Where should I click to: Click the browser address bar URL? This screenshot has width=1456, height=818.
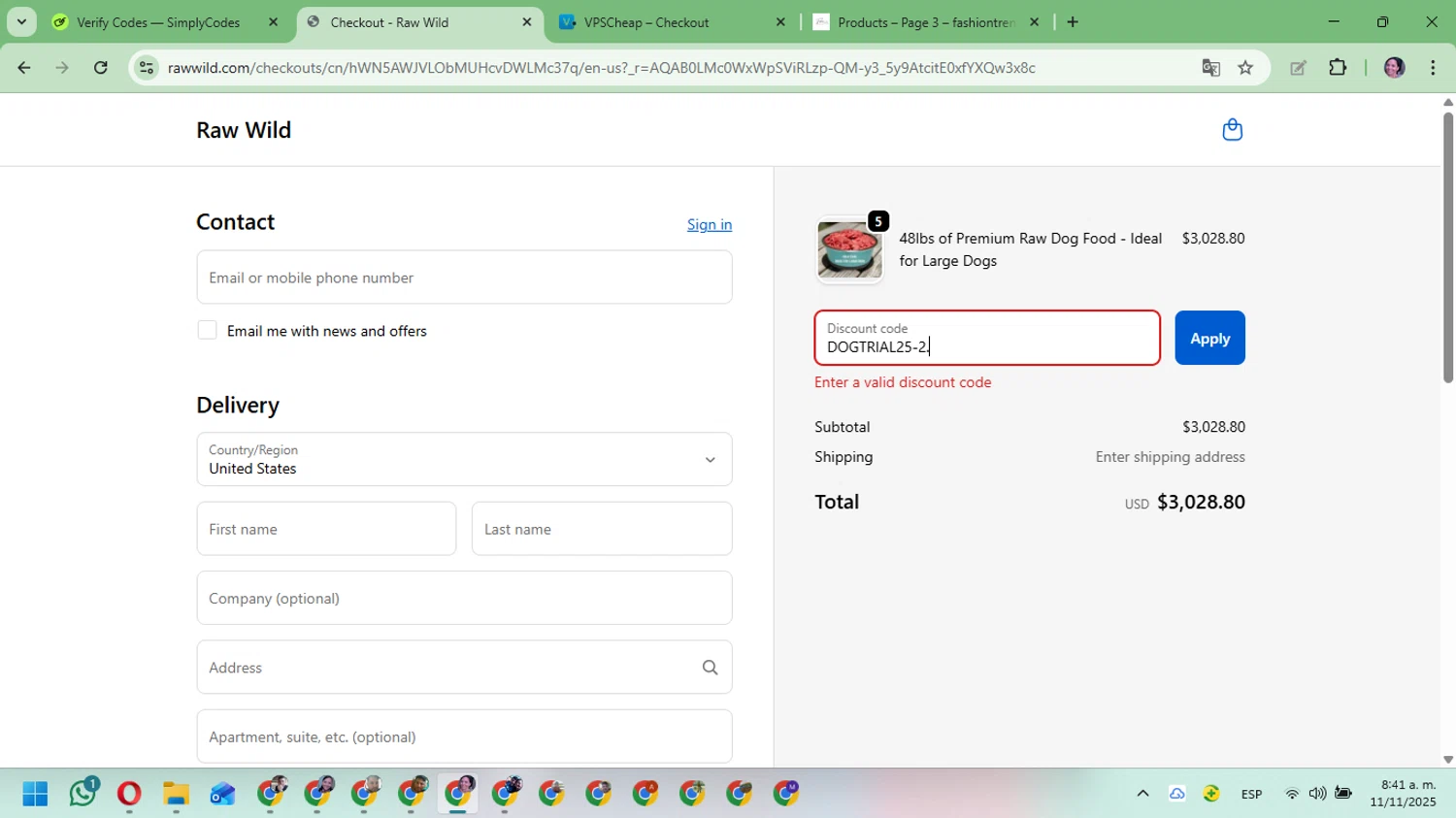coord(602,67)
